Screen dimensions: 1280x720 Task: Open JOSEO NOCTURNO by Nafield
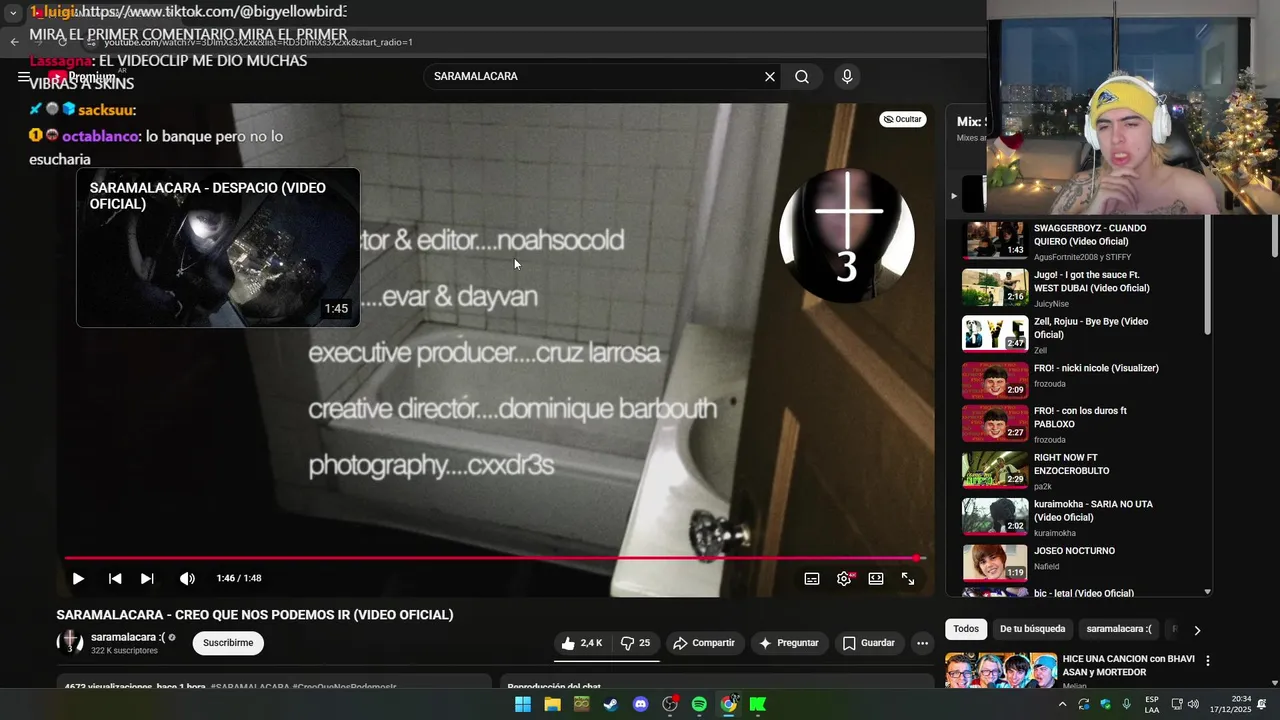1078,562
